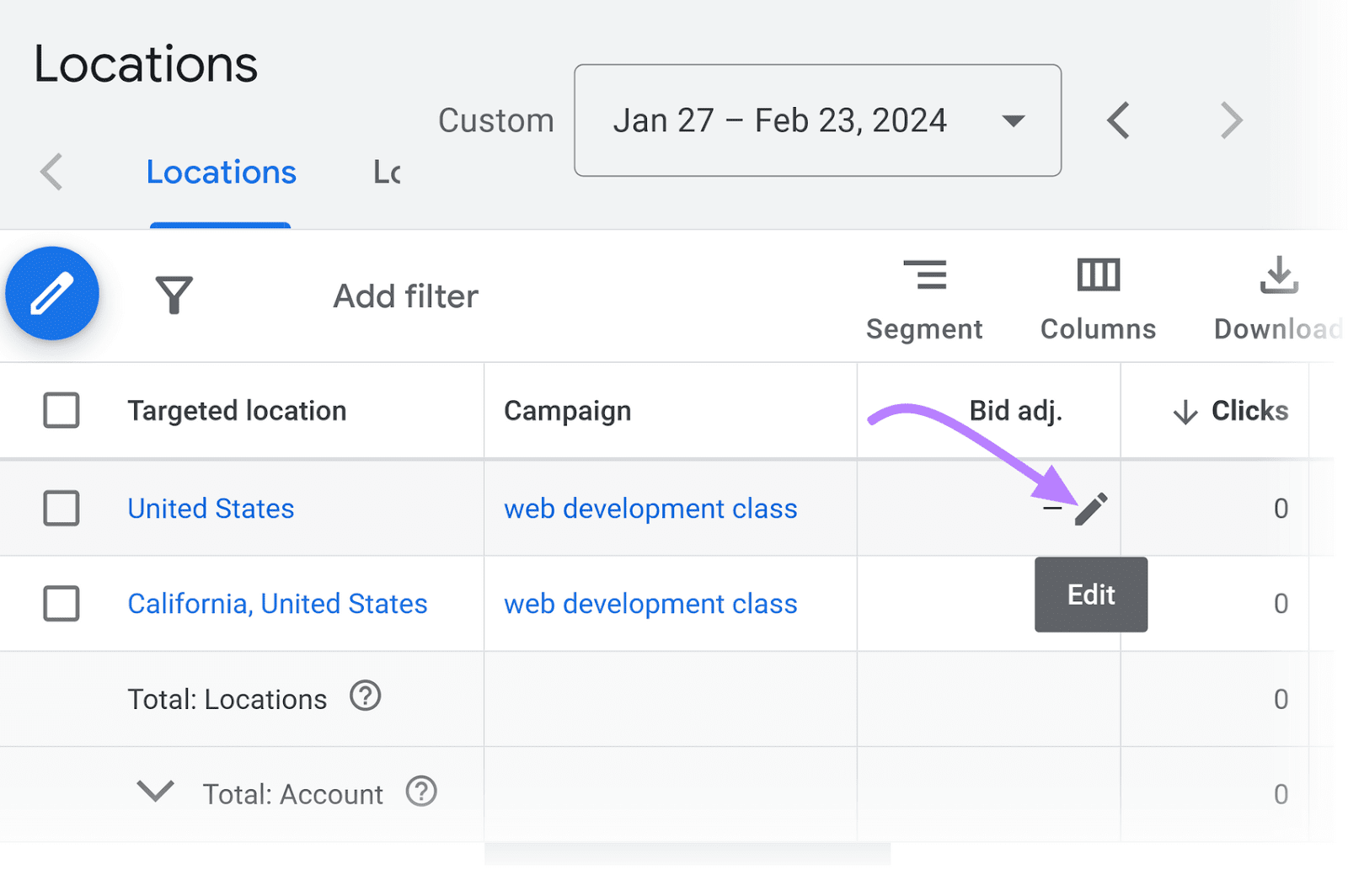Image resolution: width=1348 pixels, height=896 pixels.
Task: Open the Segment options
Action: pos(924,299)
